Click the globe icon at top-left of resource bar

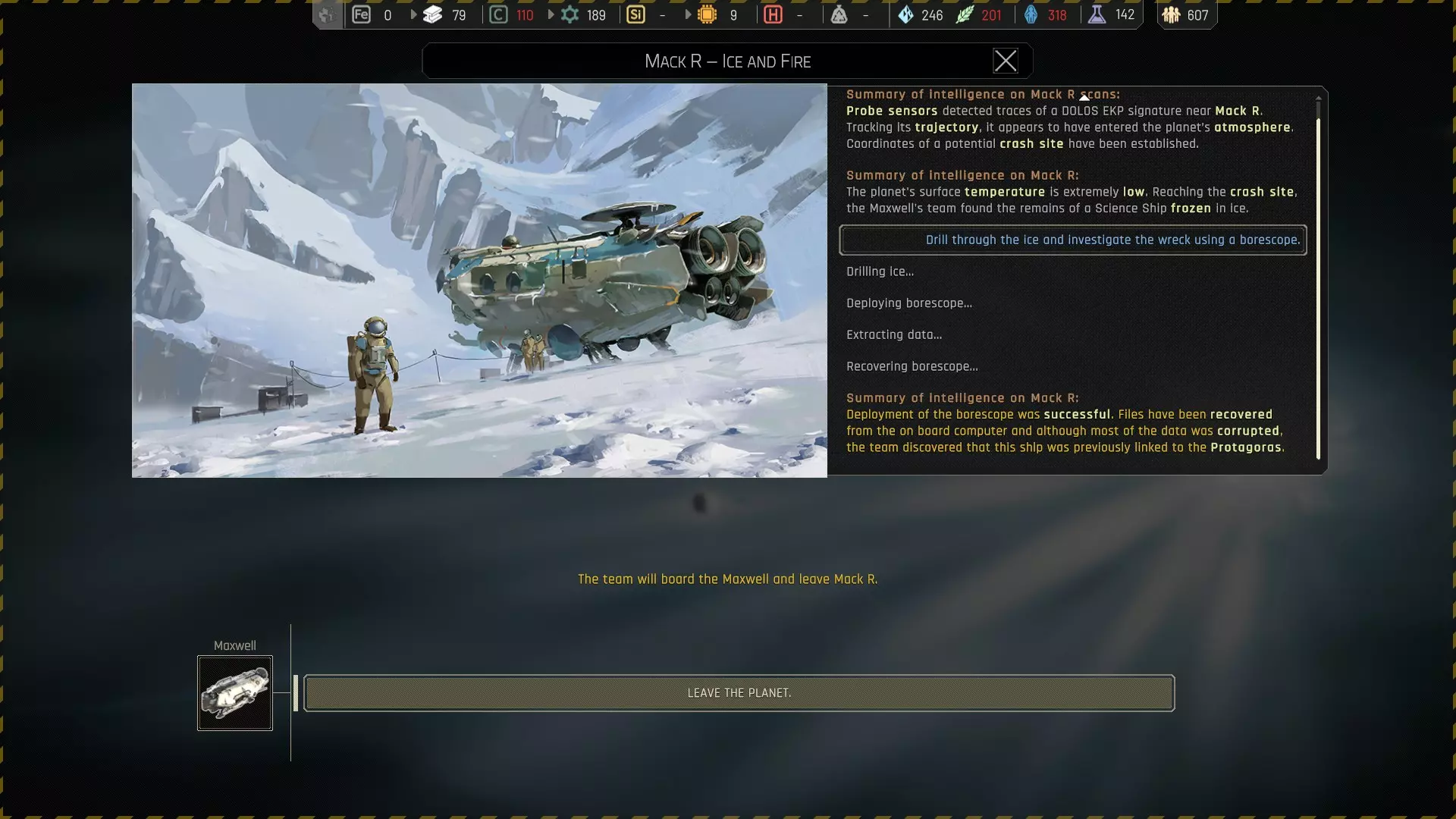point(327,14)
